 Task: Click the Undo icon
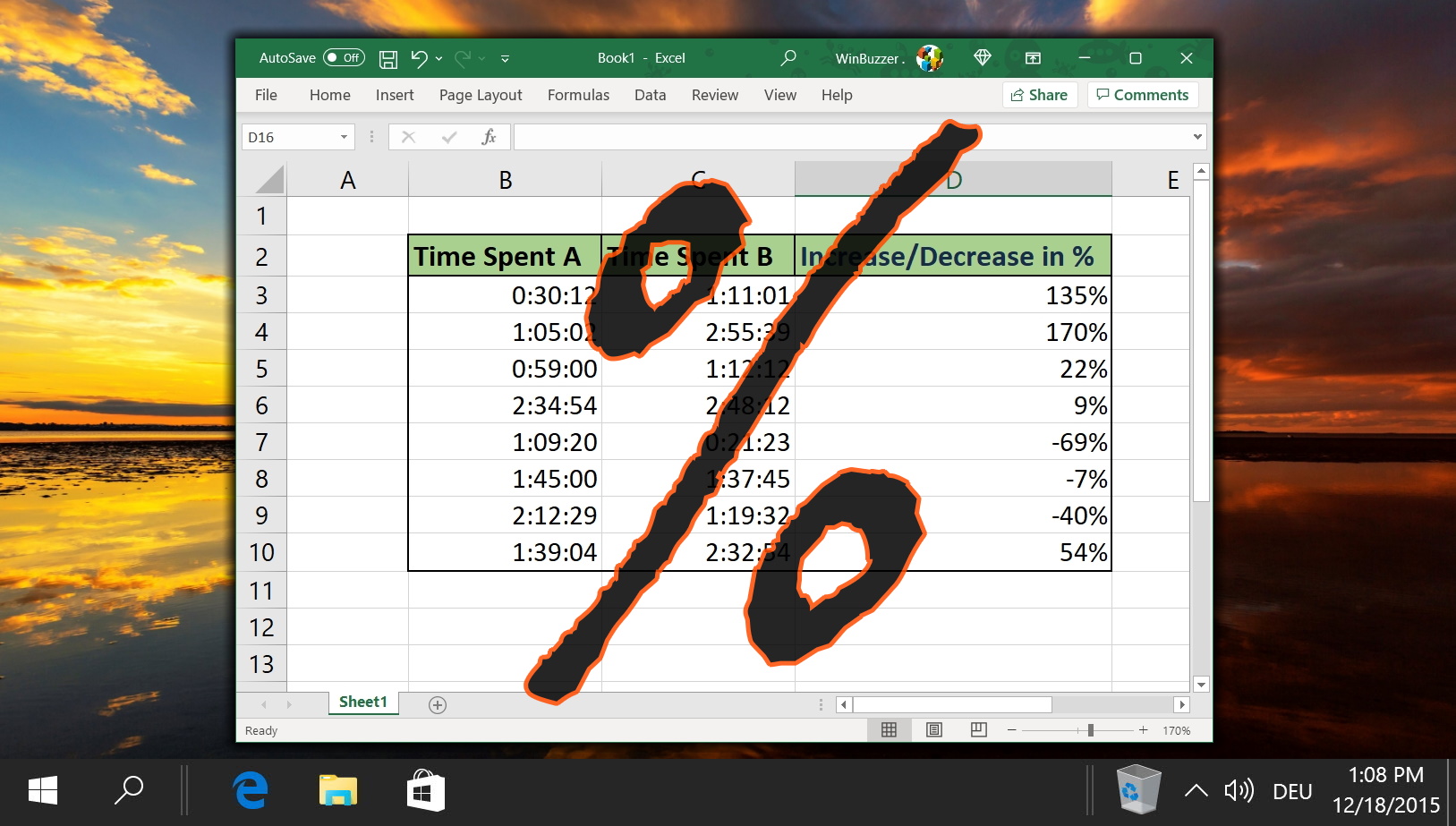(x=419, y=57)
